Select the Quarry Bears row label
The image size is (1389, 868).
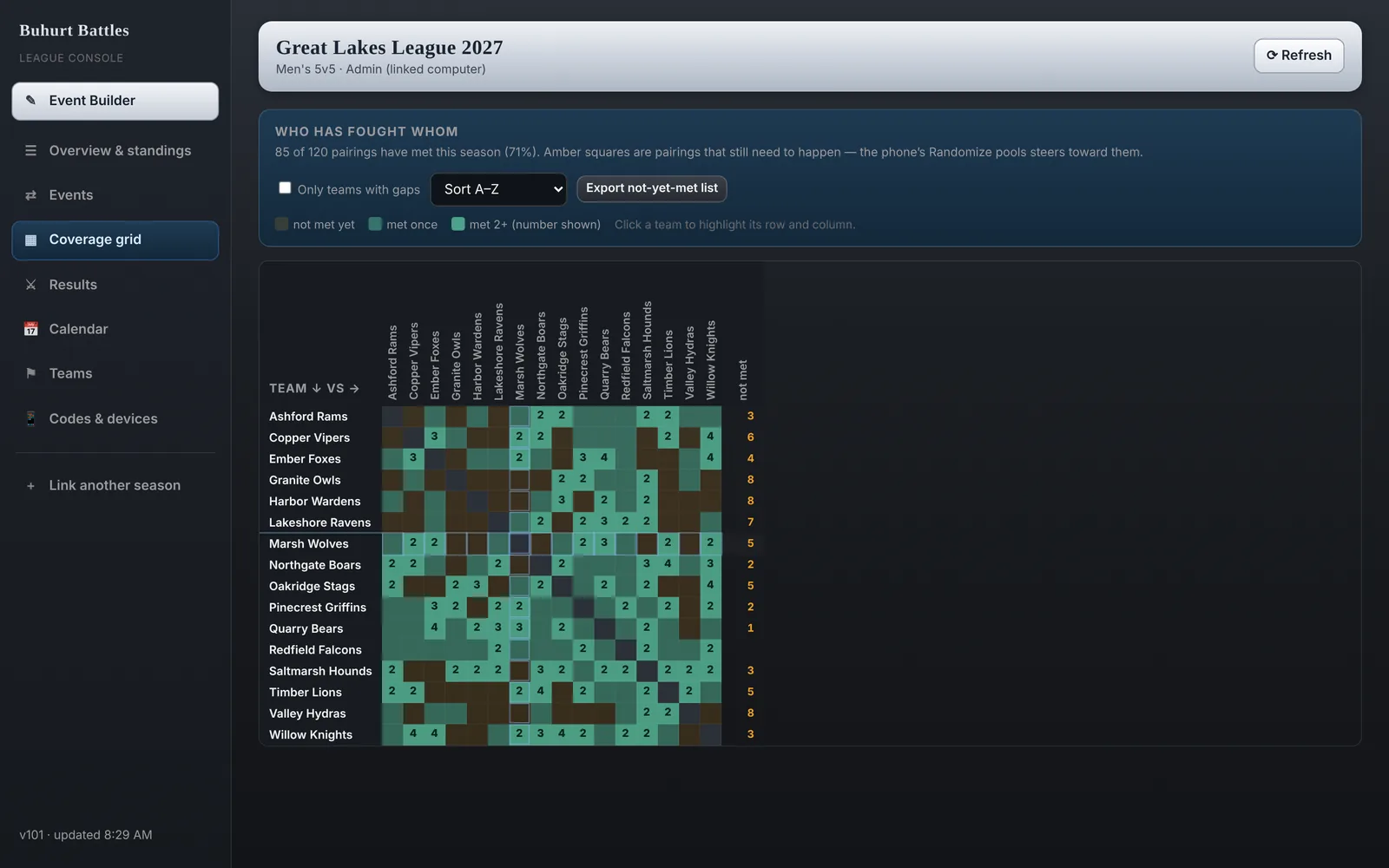[x=306, y=629]
